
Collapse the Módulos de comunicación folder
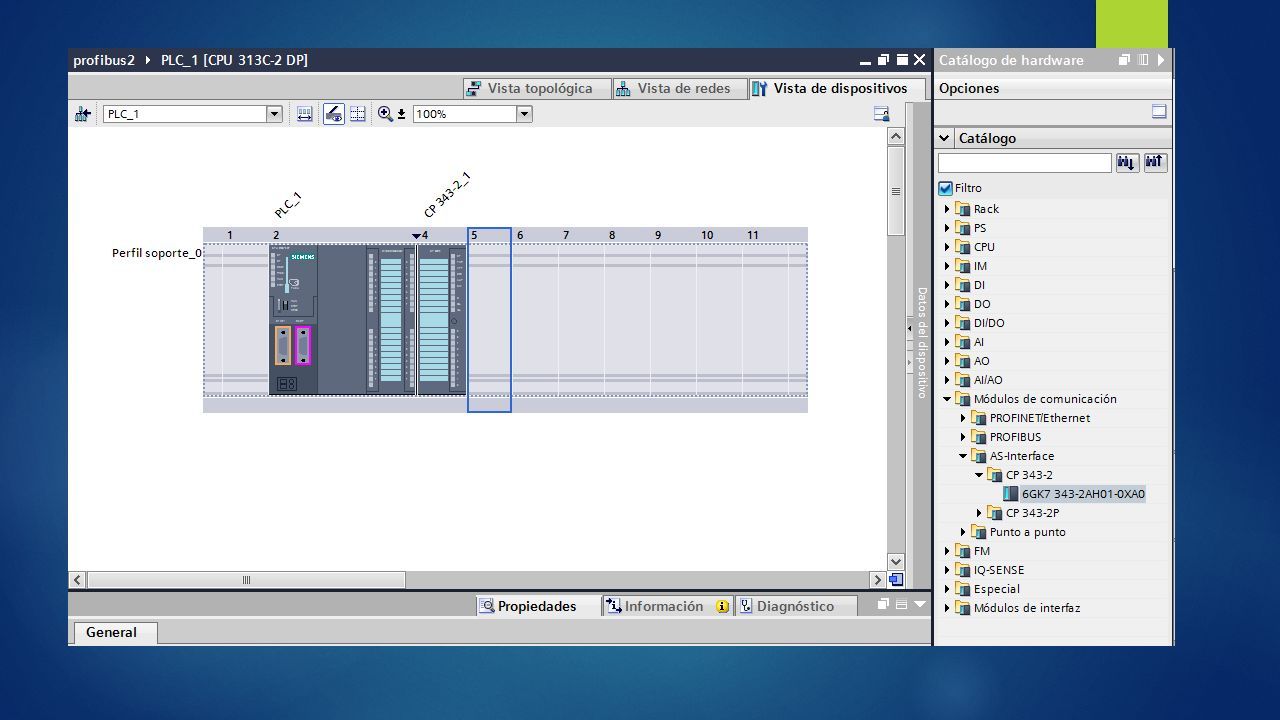tap(947, 399)
